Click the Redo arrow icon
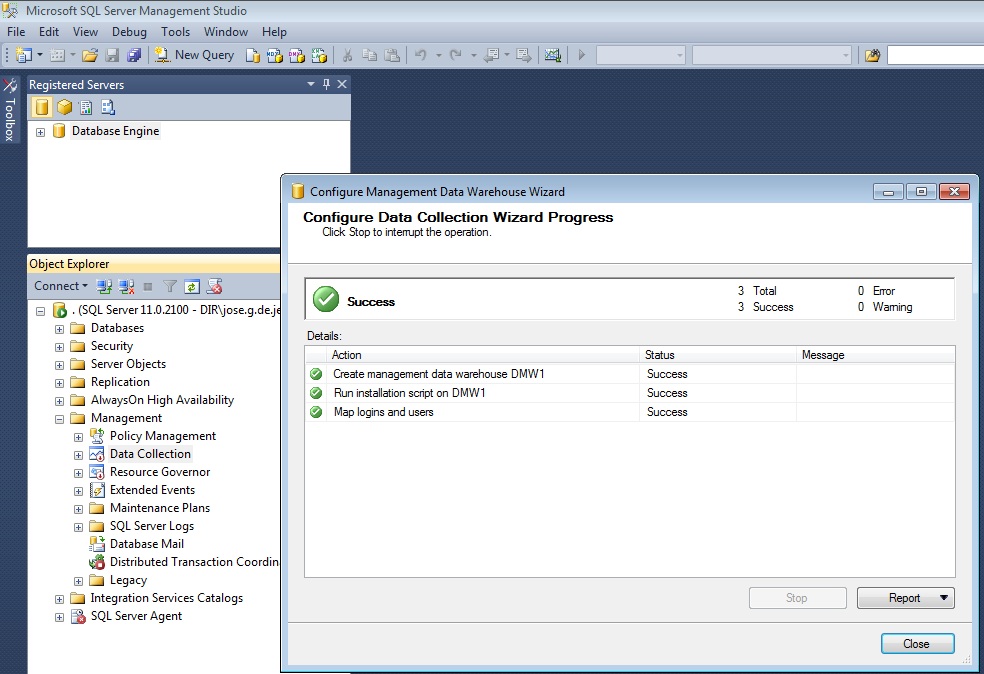Image resolution: width=984 pixels, height=674 pixels. click(x=456, y=55)
